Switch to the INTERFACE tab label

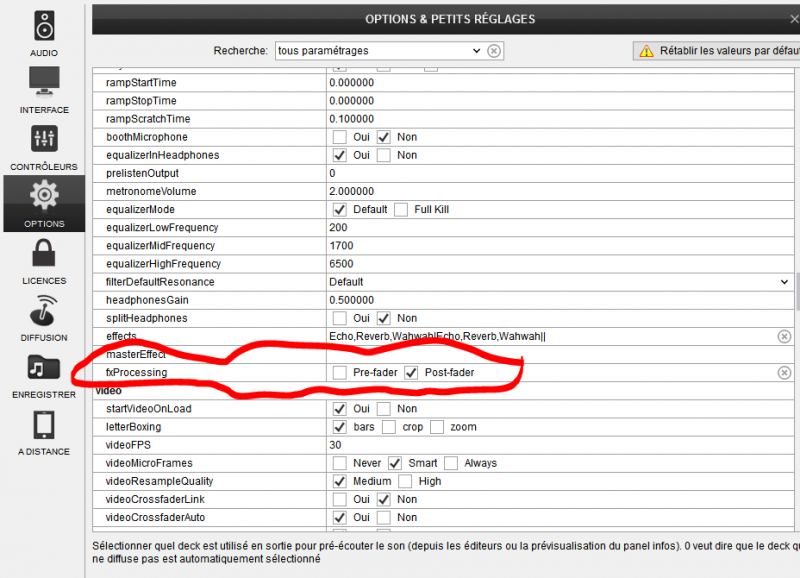(x=44, y=110)
